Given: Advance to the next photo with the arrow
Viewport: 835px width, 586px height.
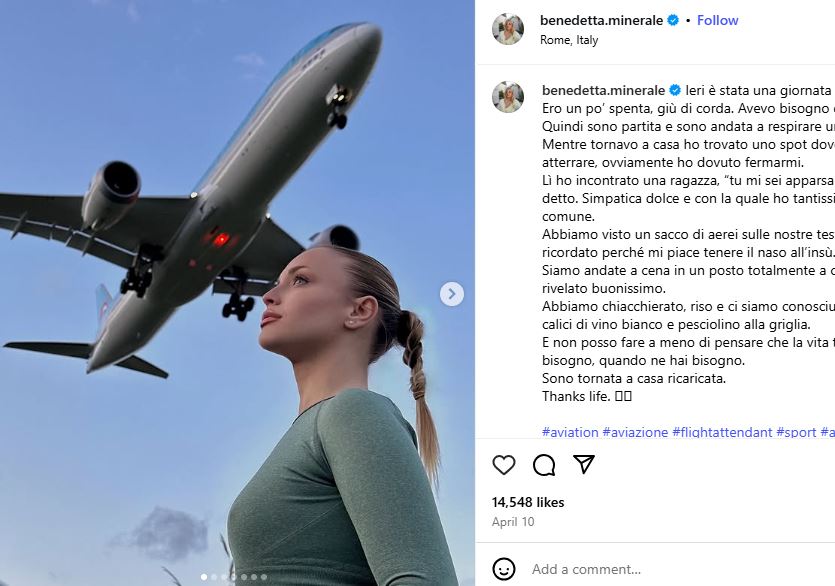Looking at the screenshot, I should click(x=452, y=294).
